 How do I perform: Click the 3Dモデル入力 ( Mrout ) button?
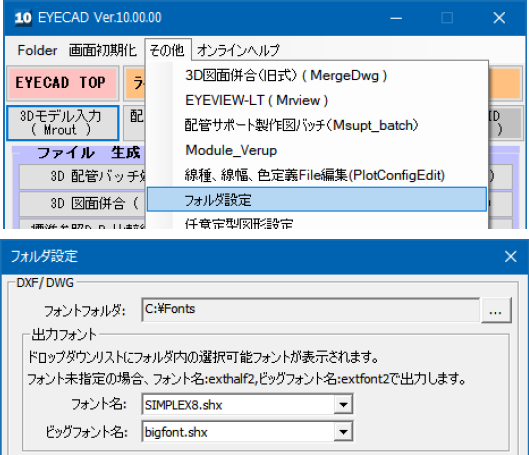click(63, 123)
